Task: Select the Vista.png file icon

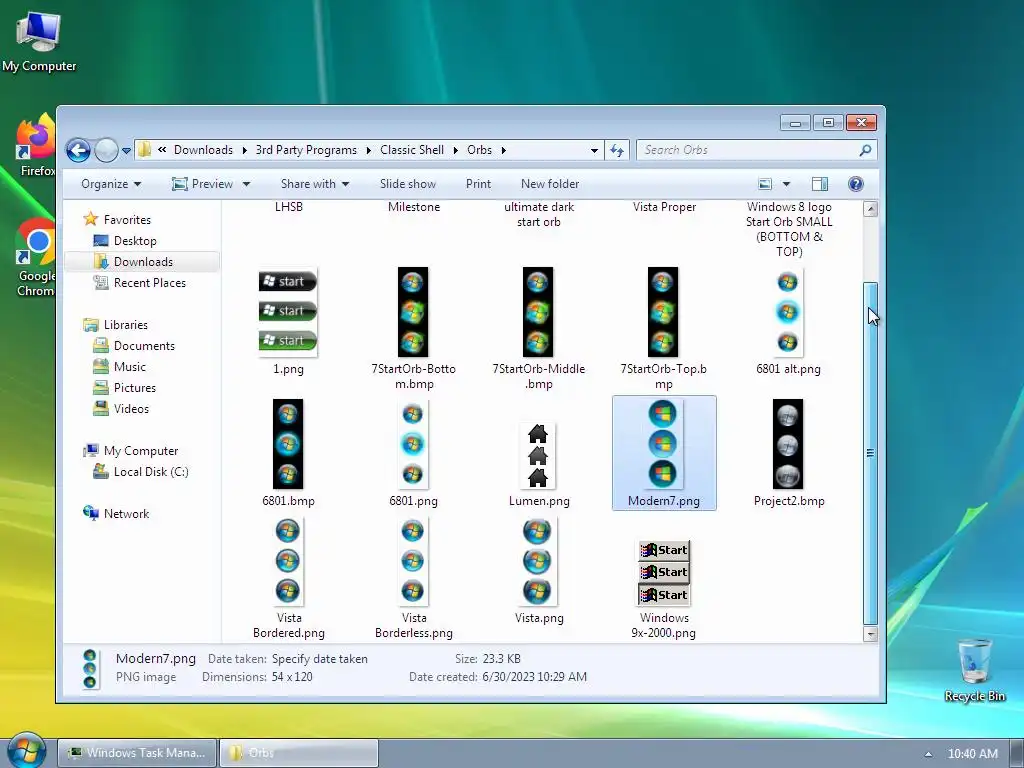Action: 537,561
